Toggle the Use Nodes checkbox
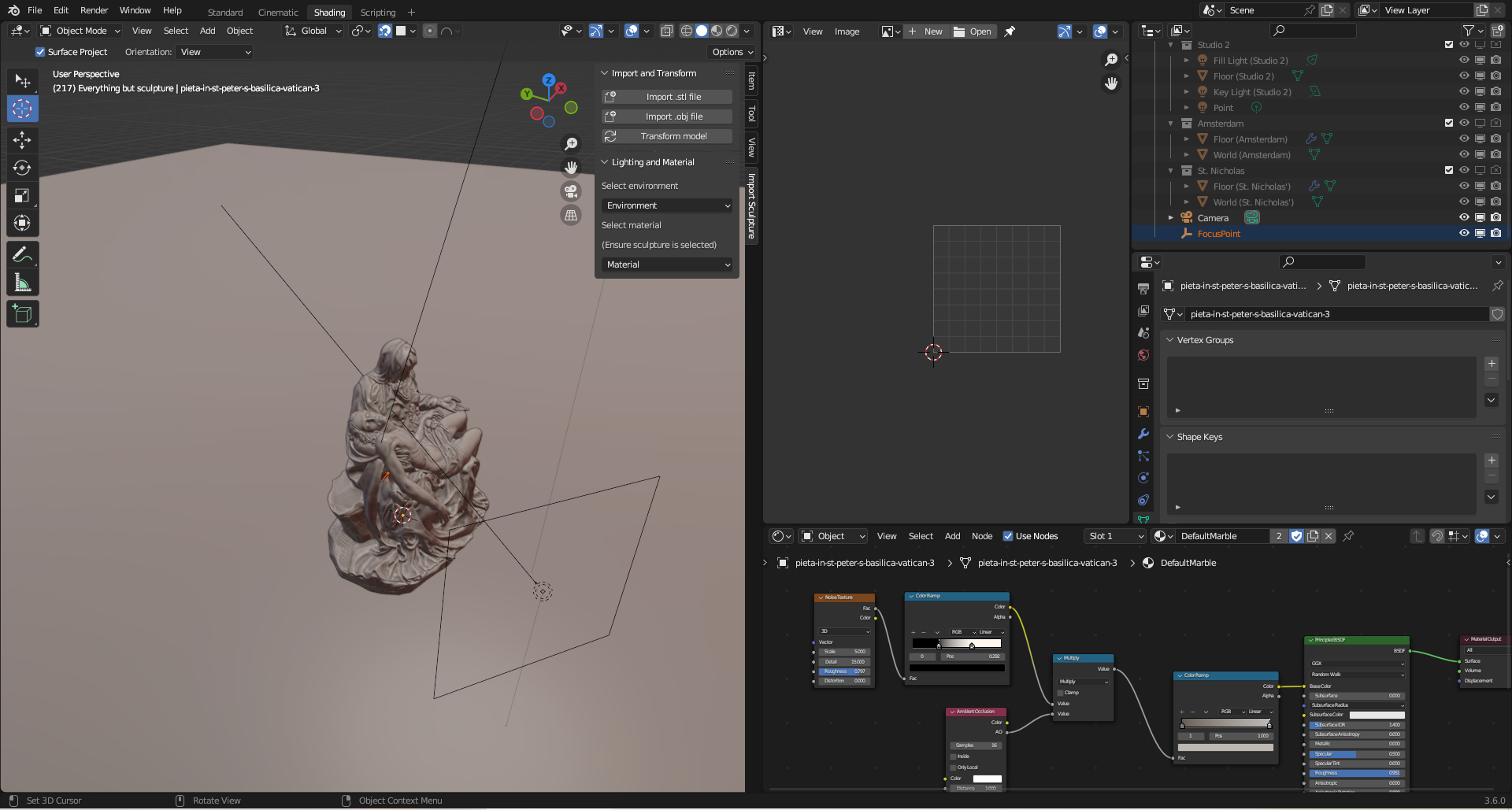1512x810 pixels. click(x=1008, y=536)
